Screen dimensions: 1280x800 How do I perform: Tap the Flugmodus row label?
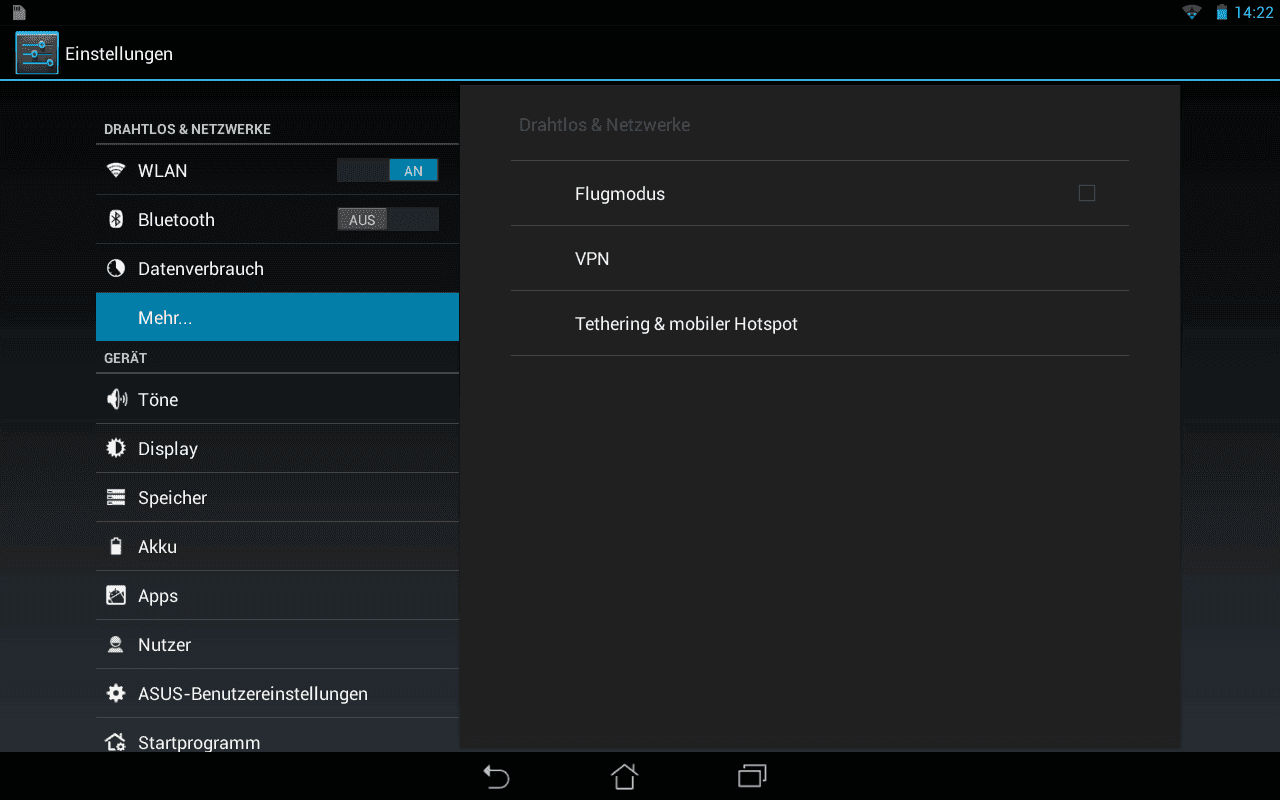point(620,193)
